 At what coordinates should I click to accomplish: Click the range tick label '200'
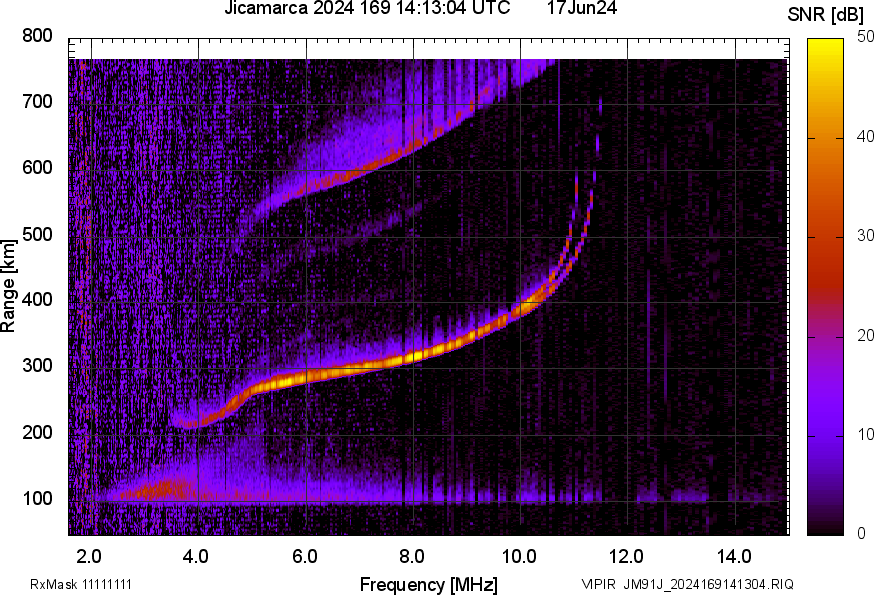[x=37, y=432]
